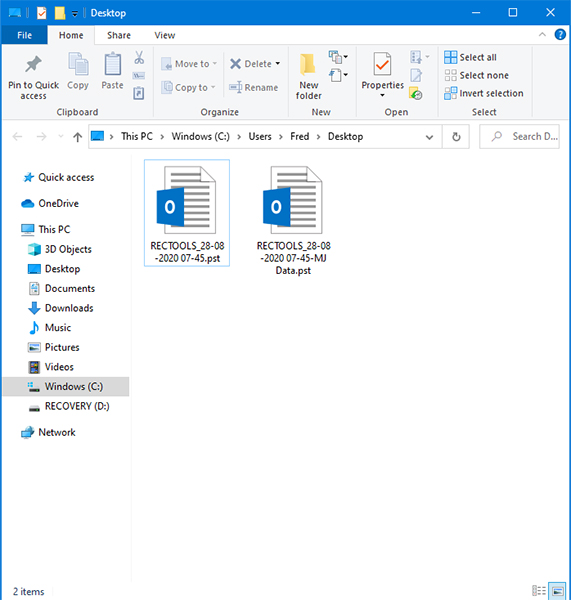571x600 pixels.
Task: Click Select all
Action: pyautogui.click(x=471, y=57)
